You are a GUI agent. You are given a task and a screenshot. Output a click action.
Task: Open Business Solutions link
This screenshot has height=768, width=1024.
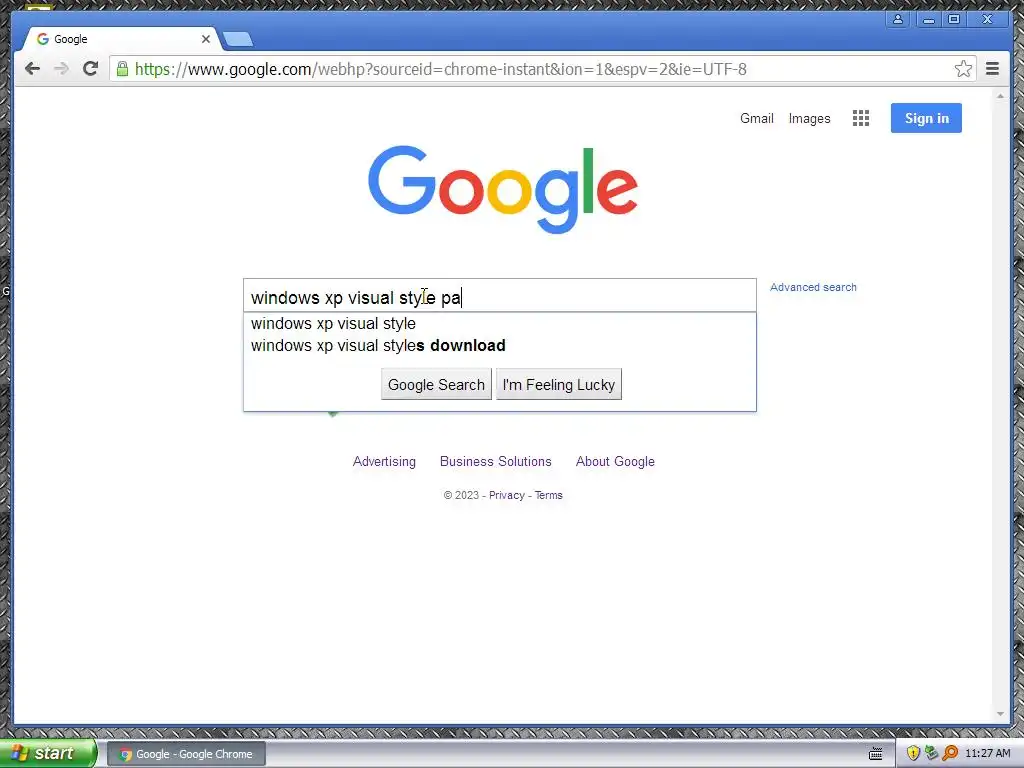(496, 461)
